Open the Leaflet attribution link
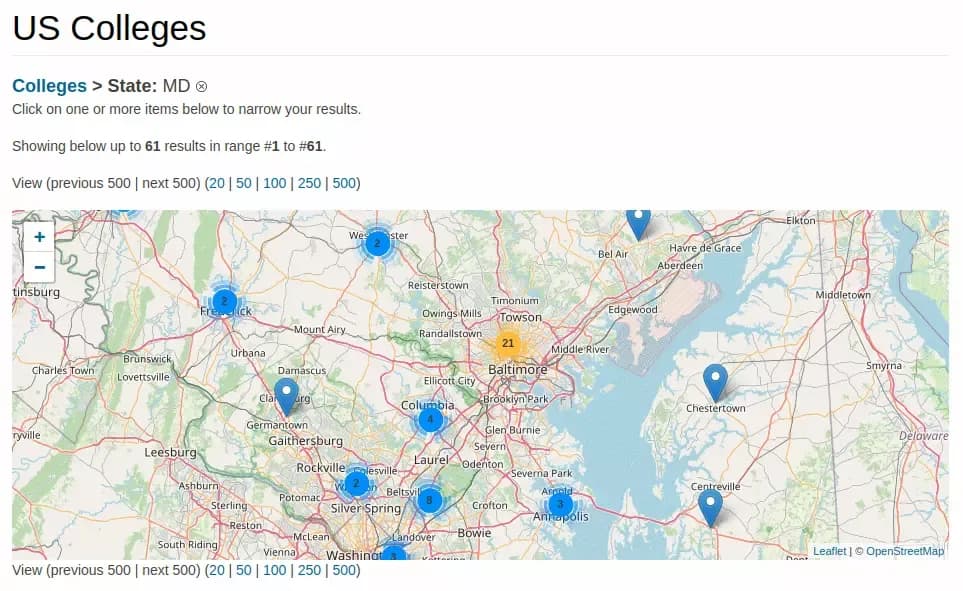 829,550
